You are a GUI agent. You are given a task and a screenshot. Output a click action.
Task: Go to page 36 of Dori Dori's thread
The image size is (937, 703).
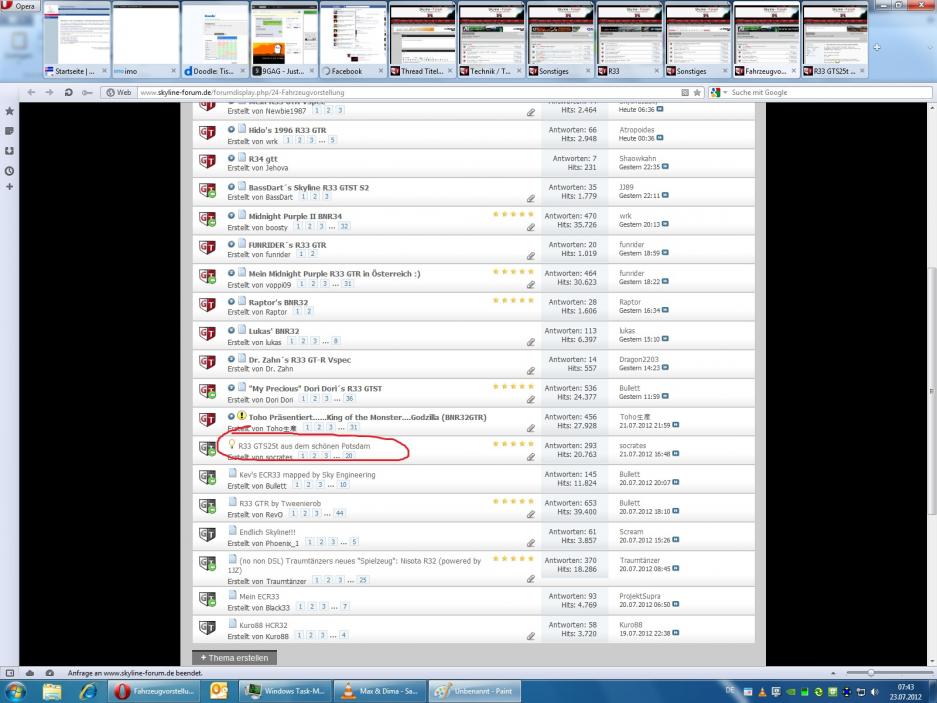(349, 399)
